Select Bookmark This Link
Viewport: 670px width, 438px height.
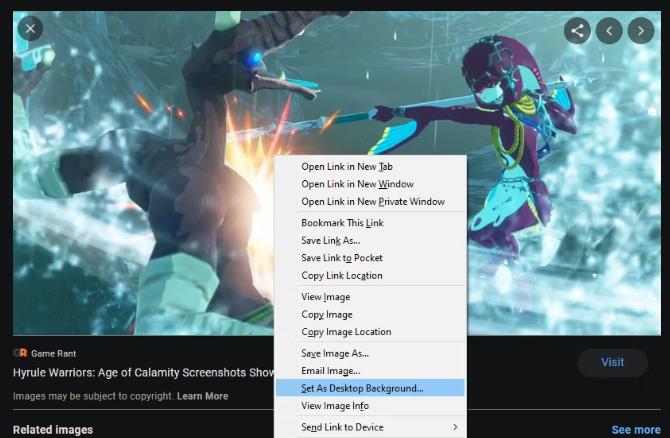click(x=370, y=223)
